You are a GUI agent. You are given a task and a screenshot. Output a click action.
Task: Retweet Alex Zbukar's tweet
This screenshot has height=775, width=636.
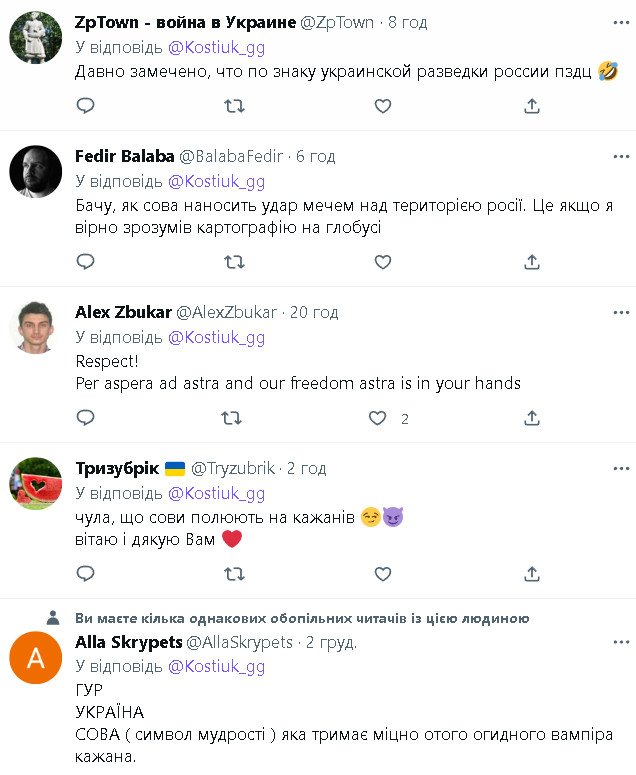tap(234, 417)
